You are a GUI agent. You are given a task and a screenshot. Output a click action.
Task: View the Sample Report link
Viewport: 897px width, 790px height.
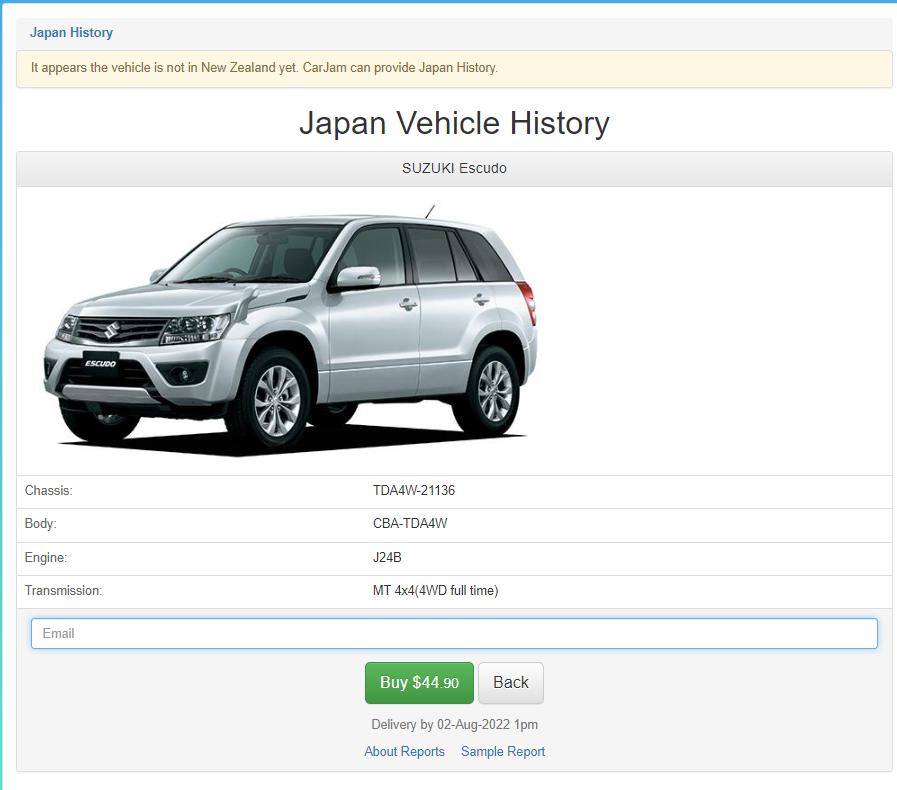click(503, 751)
